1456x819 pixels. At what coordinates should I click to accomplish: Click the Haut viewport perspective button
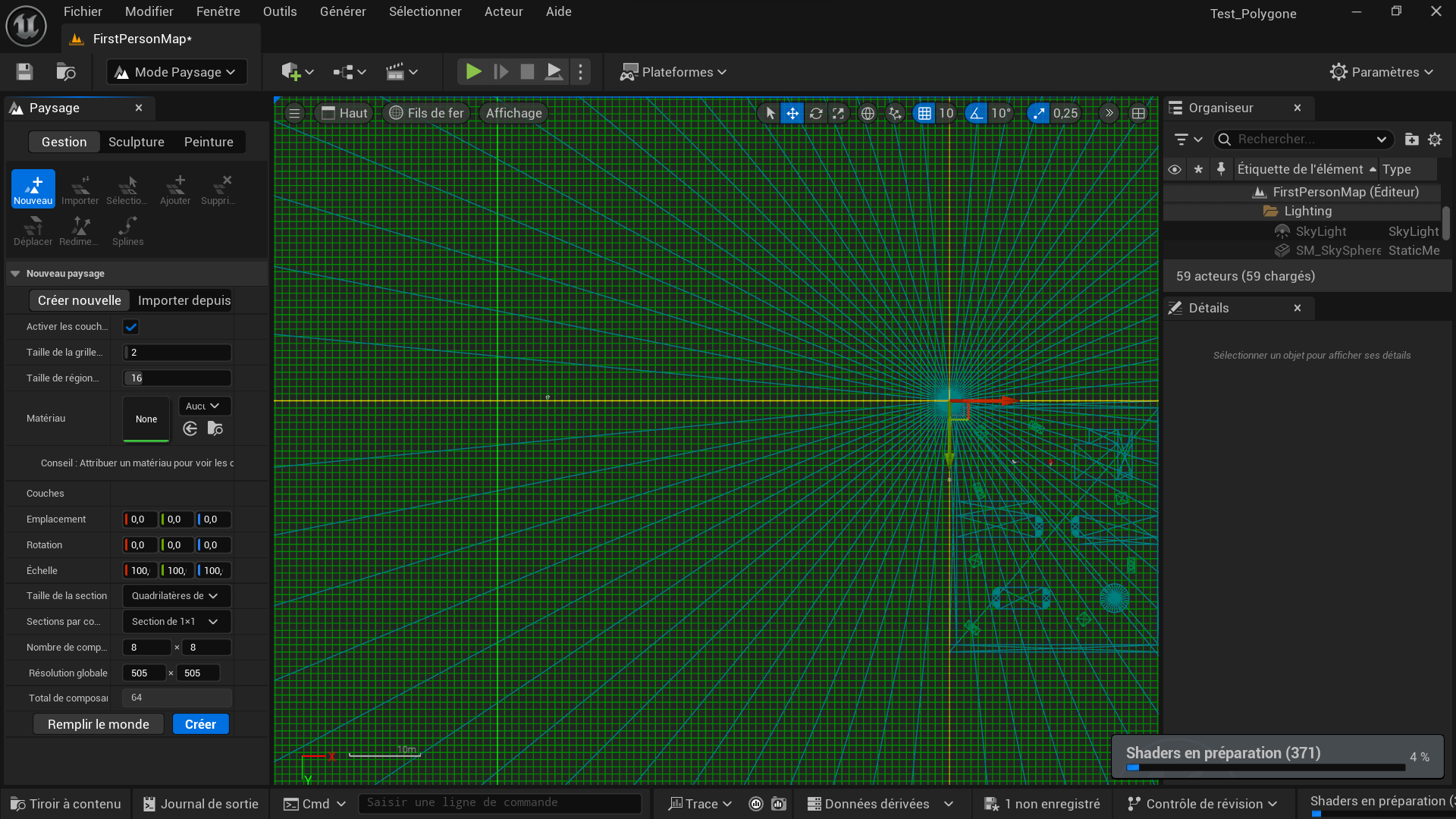tap(344, 113)
